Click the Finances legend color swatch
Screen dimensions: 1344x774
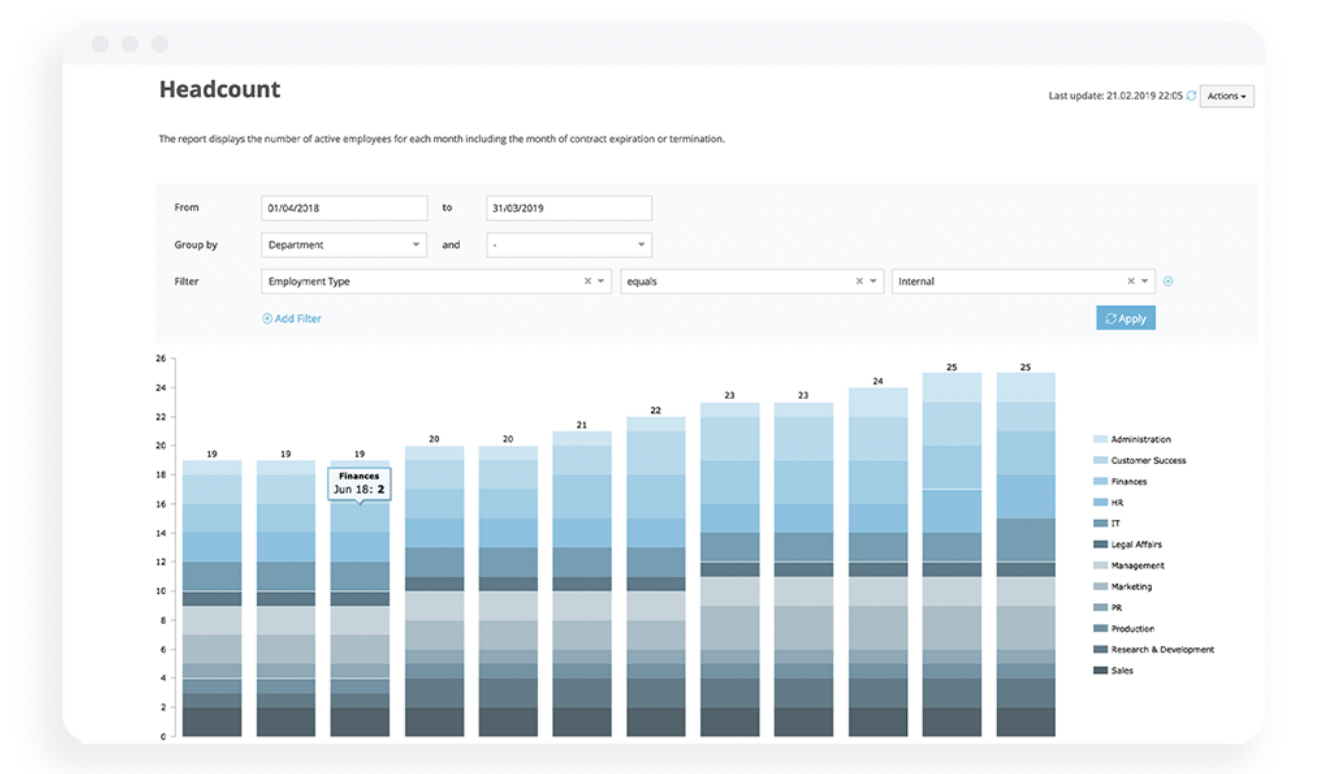click(1100, 482)
